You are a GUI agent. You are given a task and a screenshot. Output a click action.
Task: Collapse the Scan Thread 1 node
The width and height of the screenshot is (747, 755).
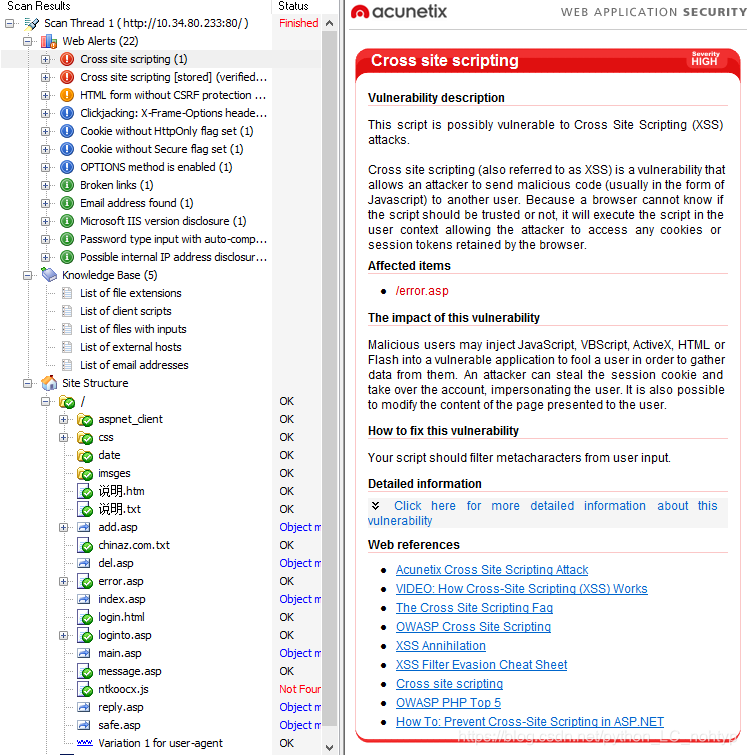[9, 23]
